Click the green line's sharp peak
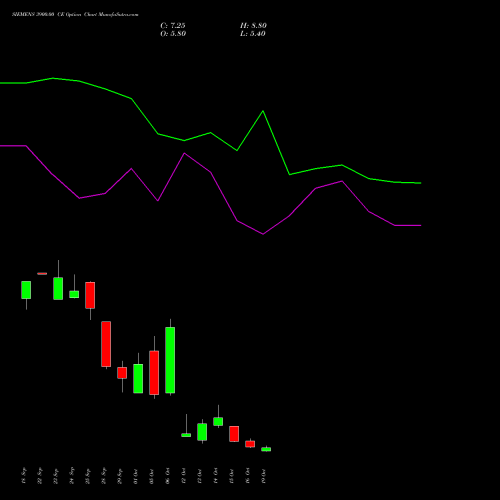 pos(263,111)
